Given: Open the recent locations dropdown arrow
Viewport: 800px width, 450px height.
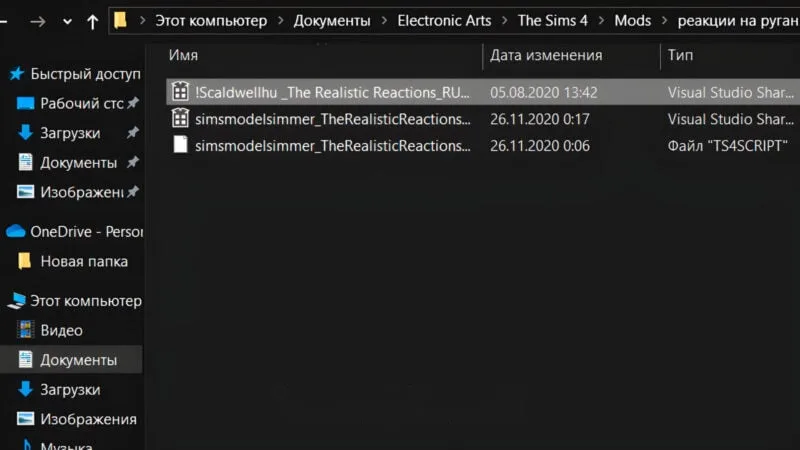Looking at the screenshot, I should [67, 22].
